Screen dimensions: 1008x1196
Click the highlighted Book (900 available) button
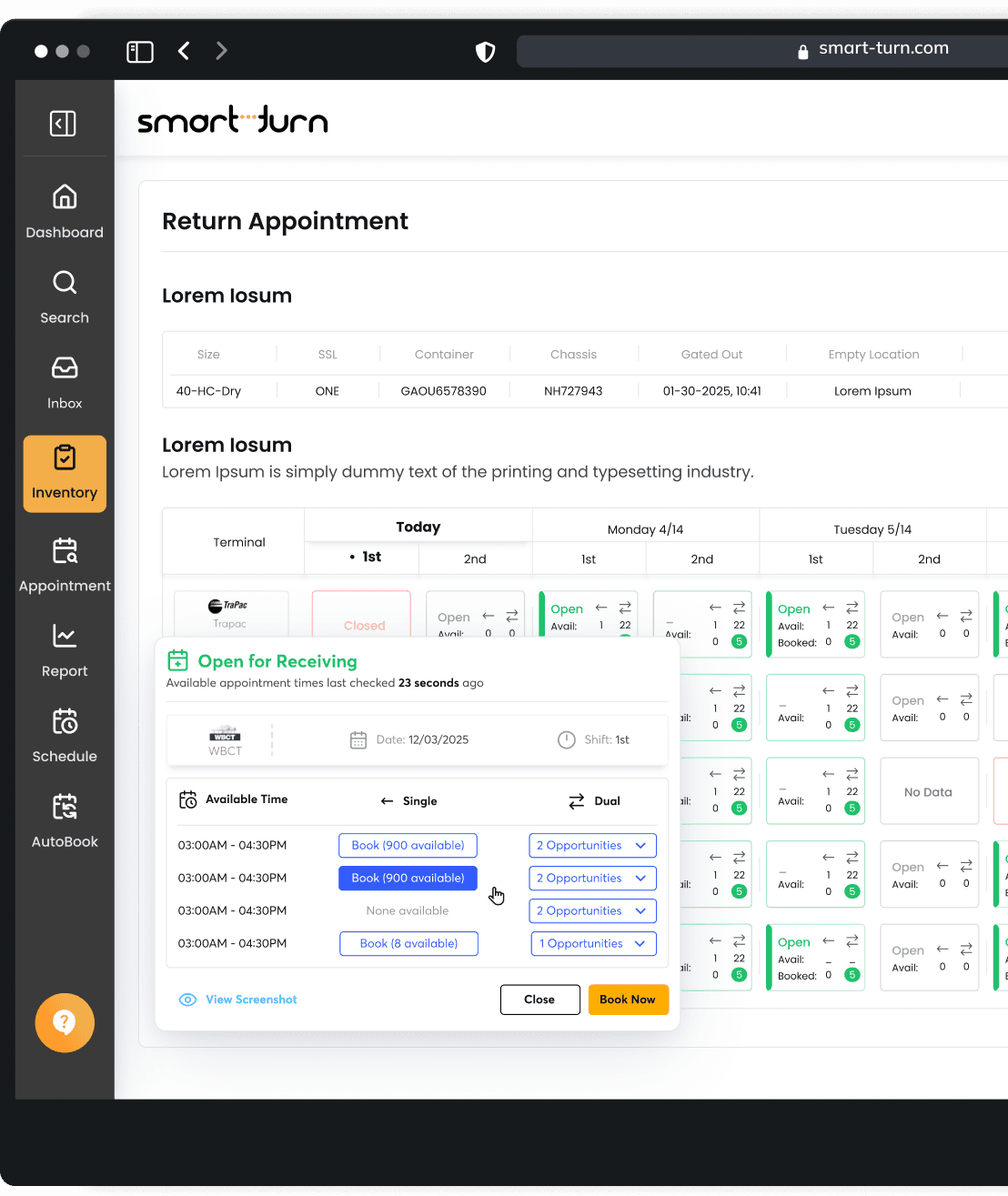408,879
